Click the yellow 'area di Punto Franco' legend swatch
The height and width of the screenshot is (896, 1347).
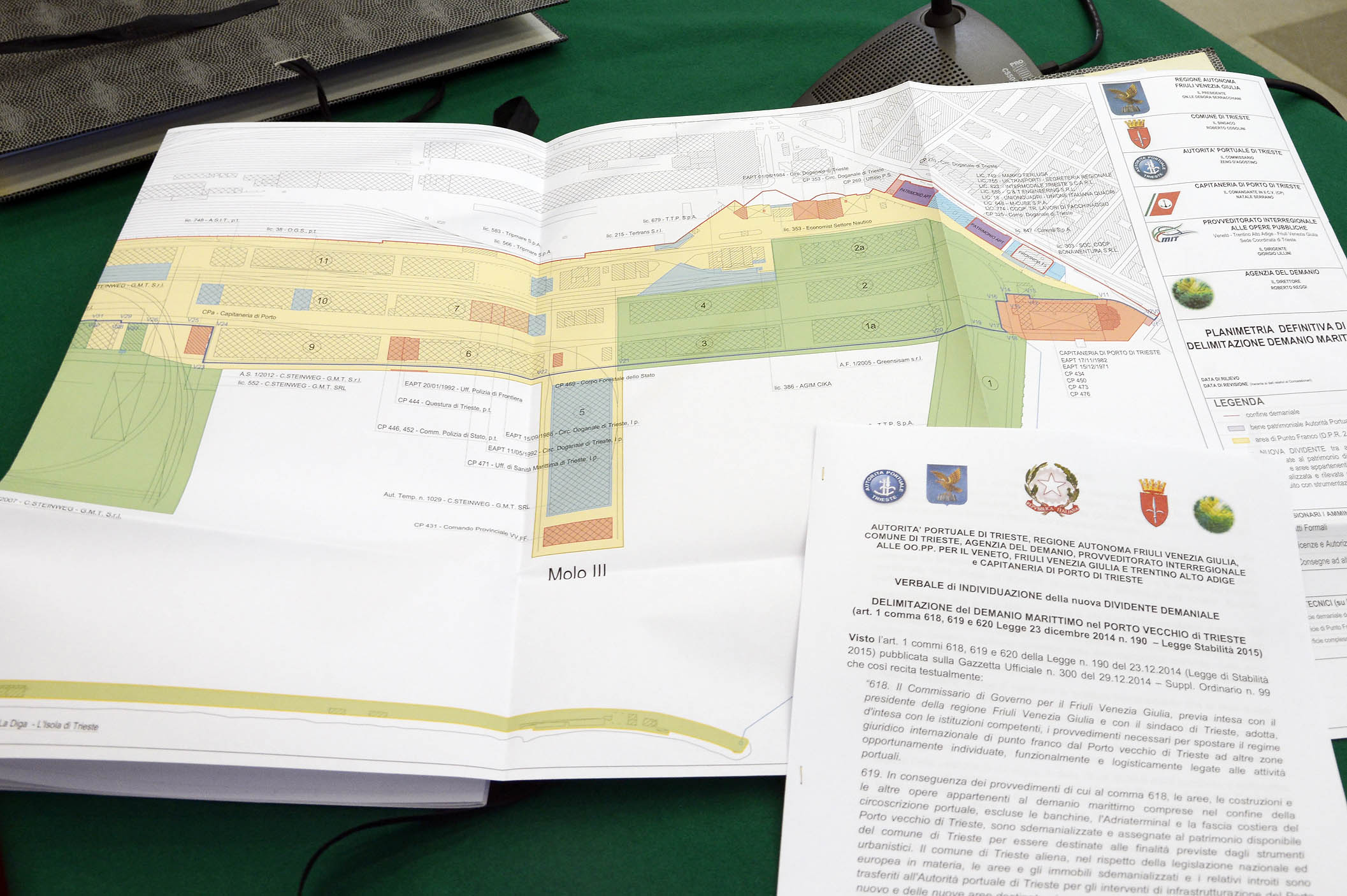click(1241, 440)
